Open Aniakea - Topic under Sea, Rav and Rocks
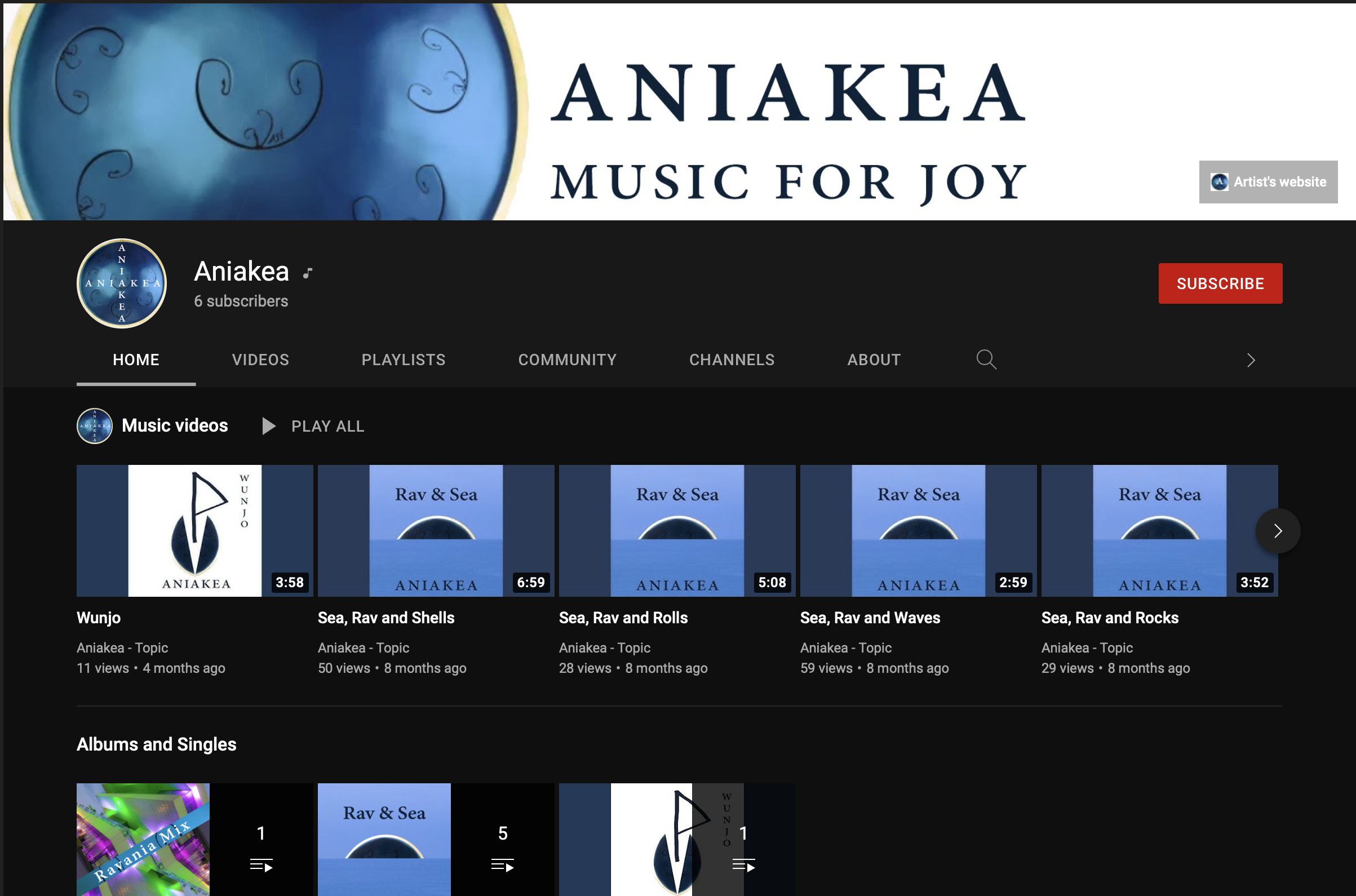Screen dimensions: 1356x896 coord(1087,647)
